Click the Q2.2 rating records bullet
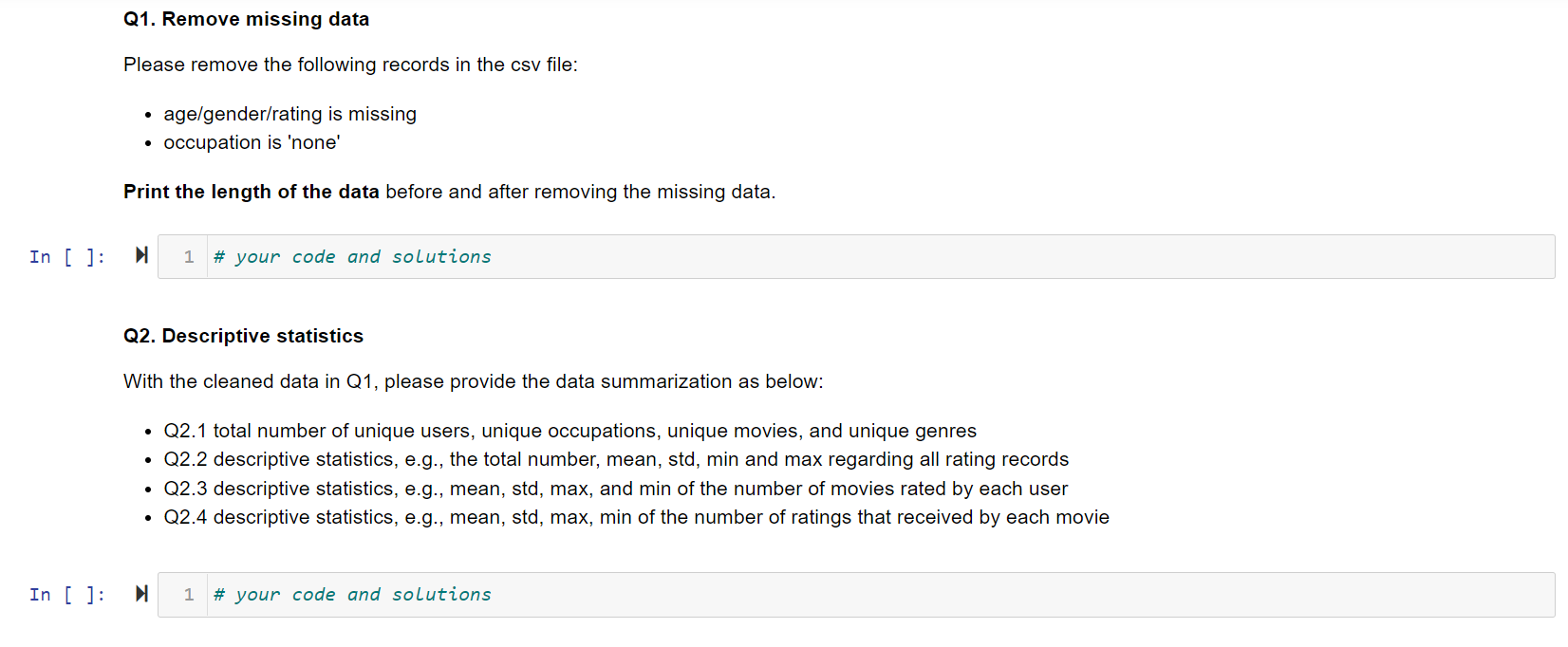 tap(616, 459)
